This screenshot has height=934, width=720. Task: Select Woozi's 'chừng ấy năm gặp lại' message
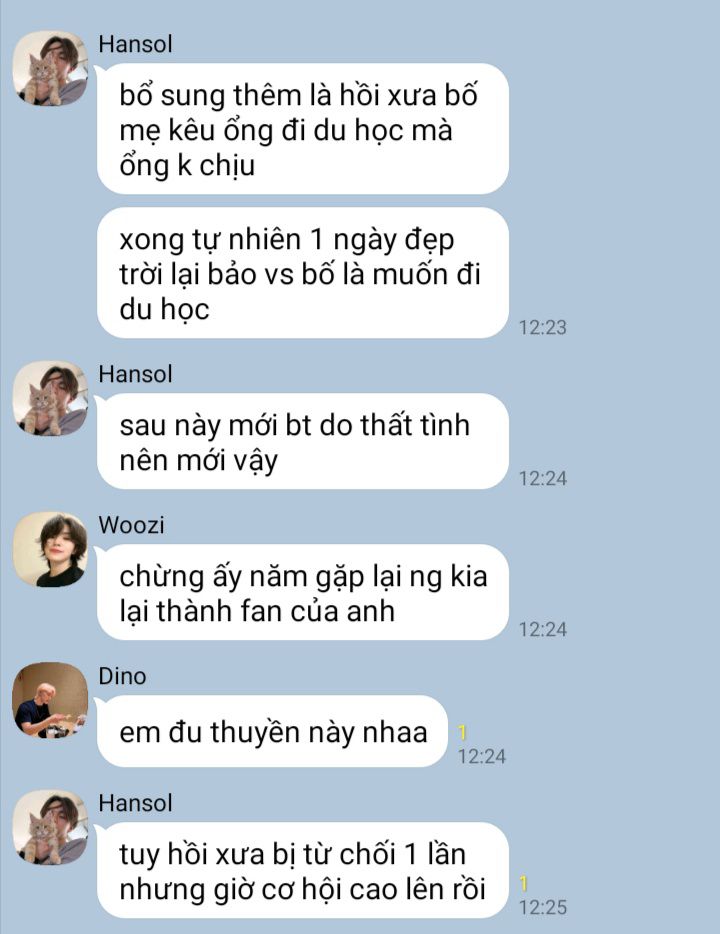click(x=303, y=592)
